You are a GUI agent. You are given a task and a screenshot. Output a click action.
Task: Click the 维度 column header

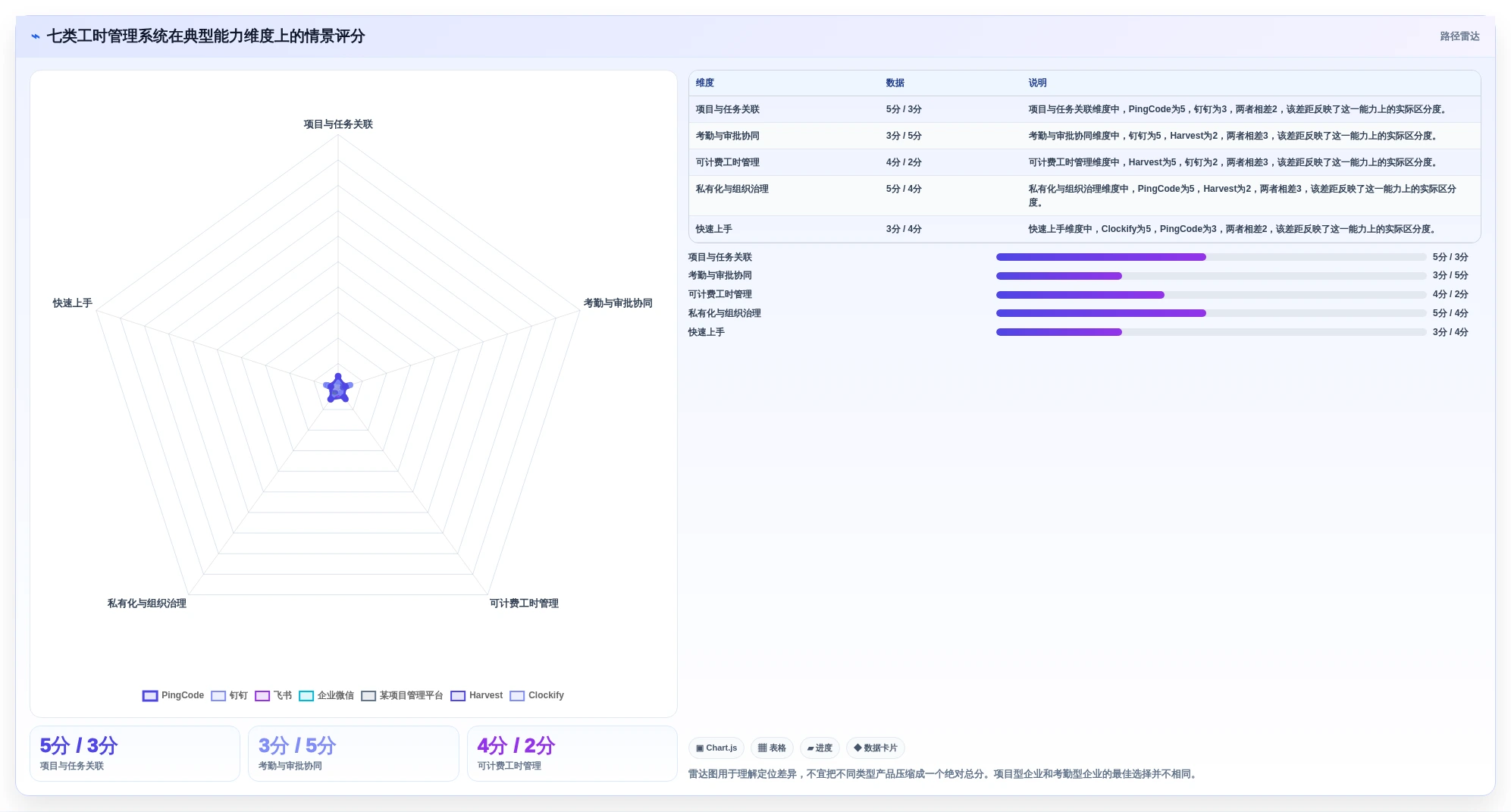tap(705, 83)
